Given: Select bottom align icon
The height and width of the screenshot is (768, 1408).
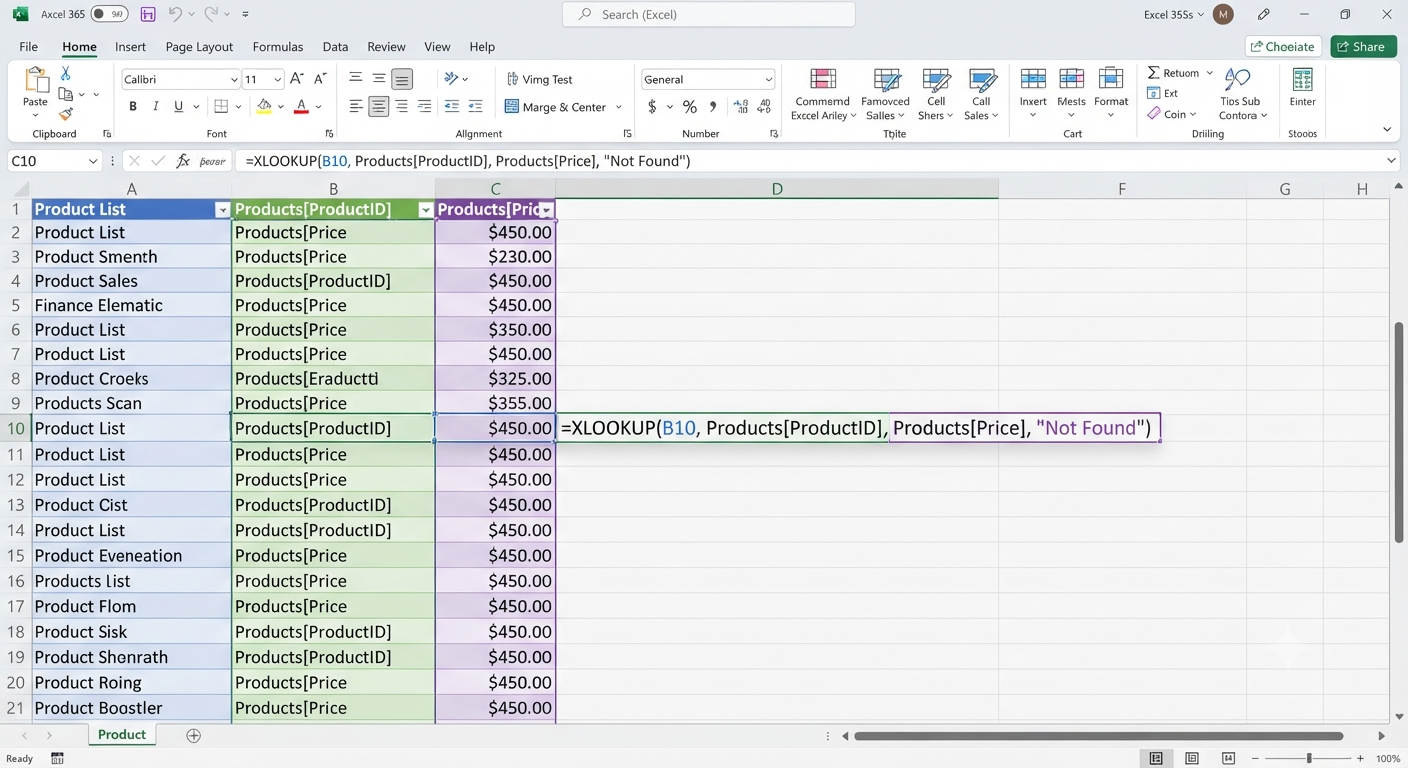Looking at the screenshot, I should pyautogui.click(x=402, y=79).
